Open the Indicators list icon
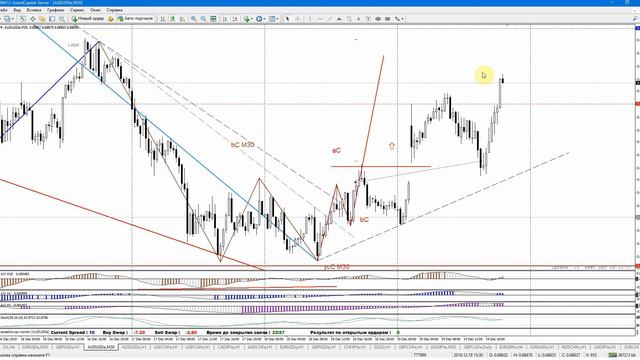The width and height of the screenshot is (640, 360). 247,19
